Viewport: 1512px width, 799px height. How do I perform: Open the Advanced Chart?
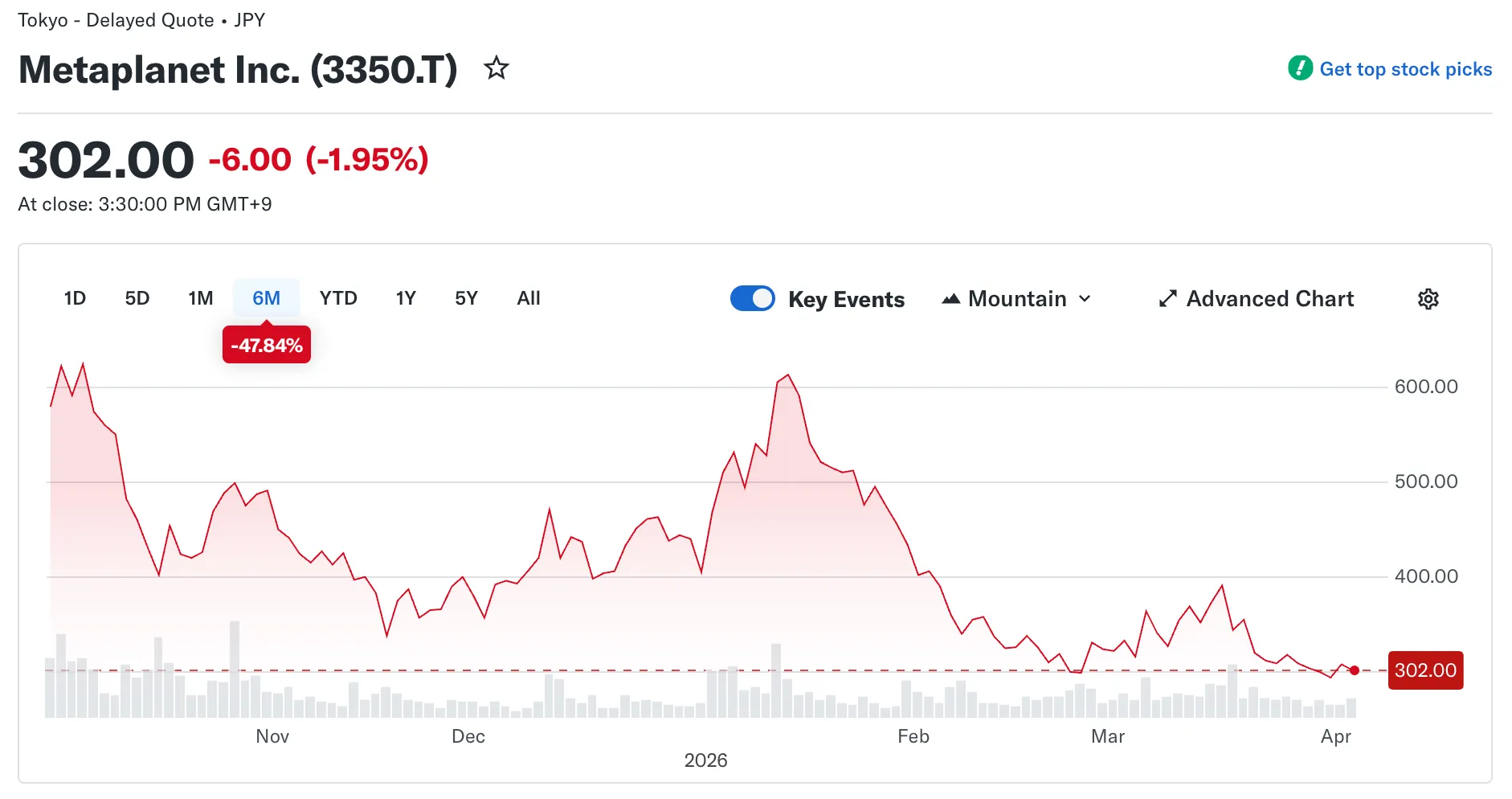coord(1269,298)
